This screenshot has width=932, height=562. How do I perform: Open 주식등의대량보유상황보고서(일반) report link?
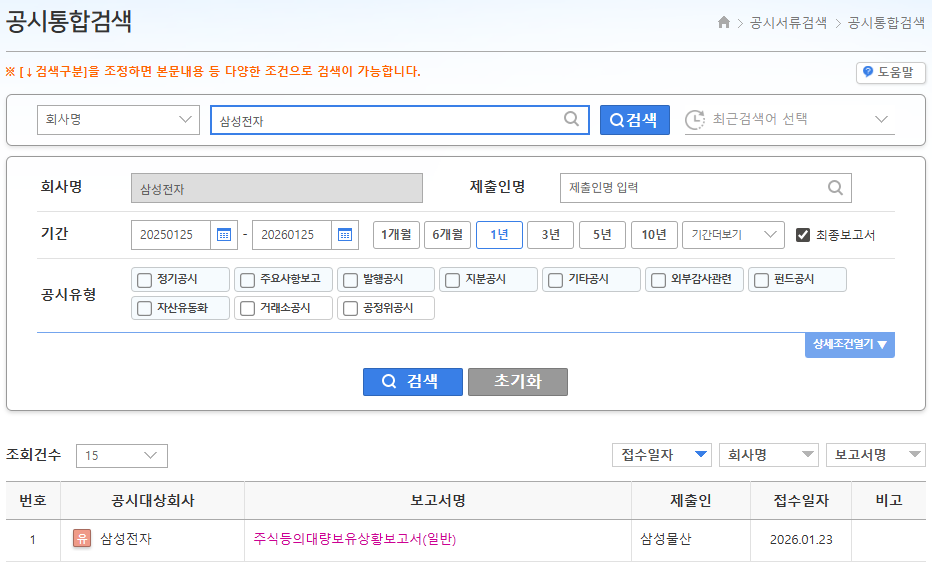pyautogui.click(x=355, y=539)
